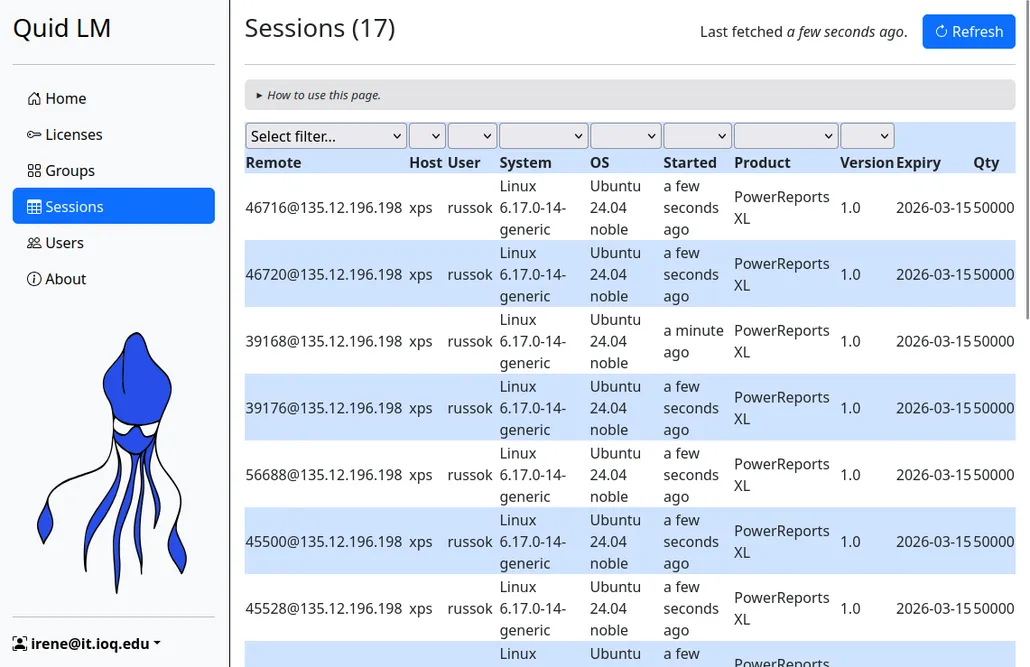Click the Users people icon
Viewport: 1030px width, 667px height.
pos(33,242)
